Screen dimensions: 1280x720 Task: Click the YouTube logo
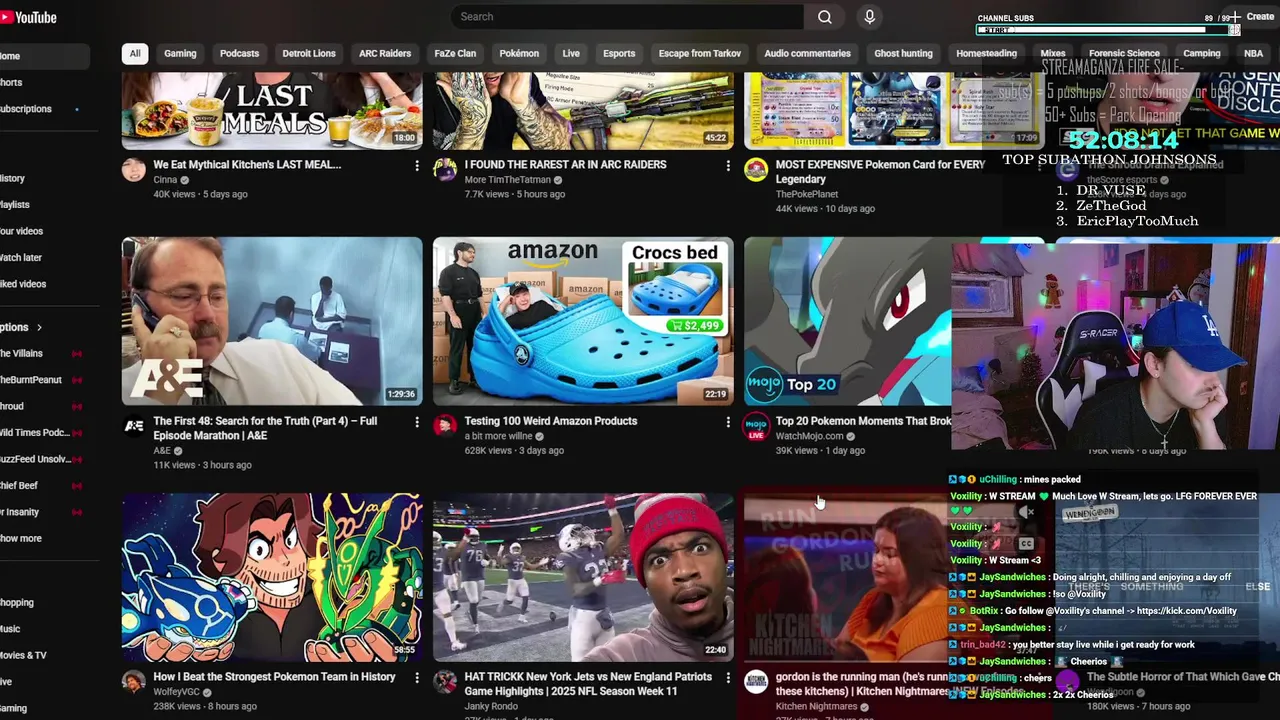[x=29, y=17]
